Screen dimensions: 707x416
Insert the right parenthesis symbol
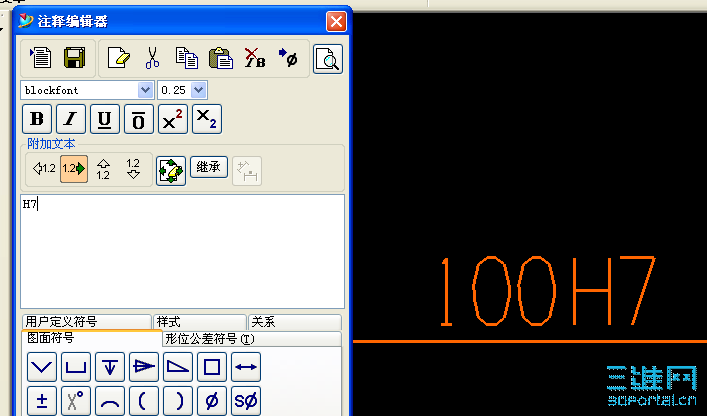click(x=178, y=401)
